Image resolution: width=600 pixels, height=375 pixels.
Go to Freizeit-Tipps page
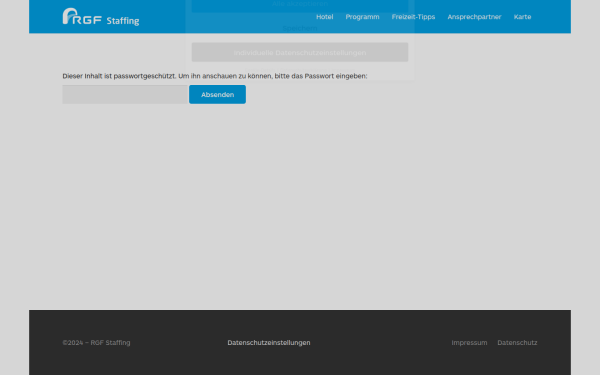point(413,17)
